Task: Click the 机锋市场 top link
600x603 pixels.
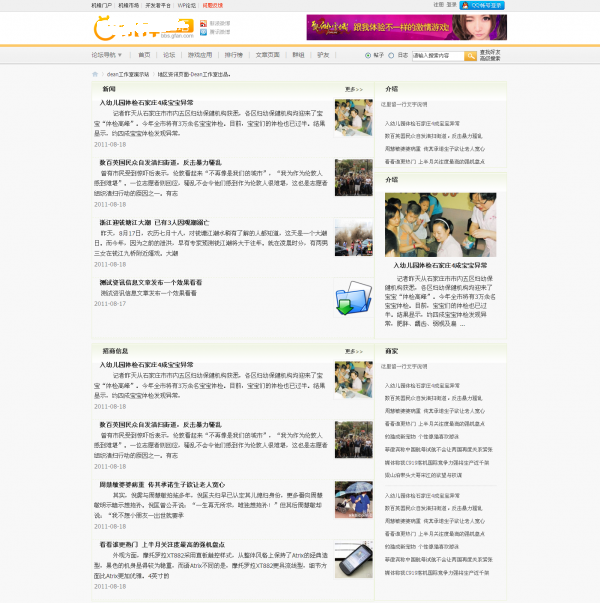Action: click(128, 5)
